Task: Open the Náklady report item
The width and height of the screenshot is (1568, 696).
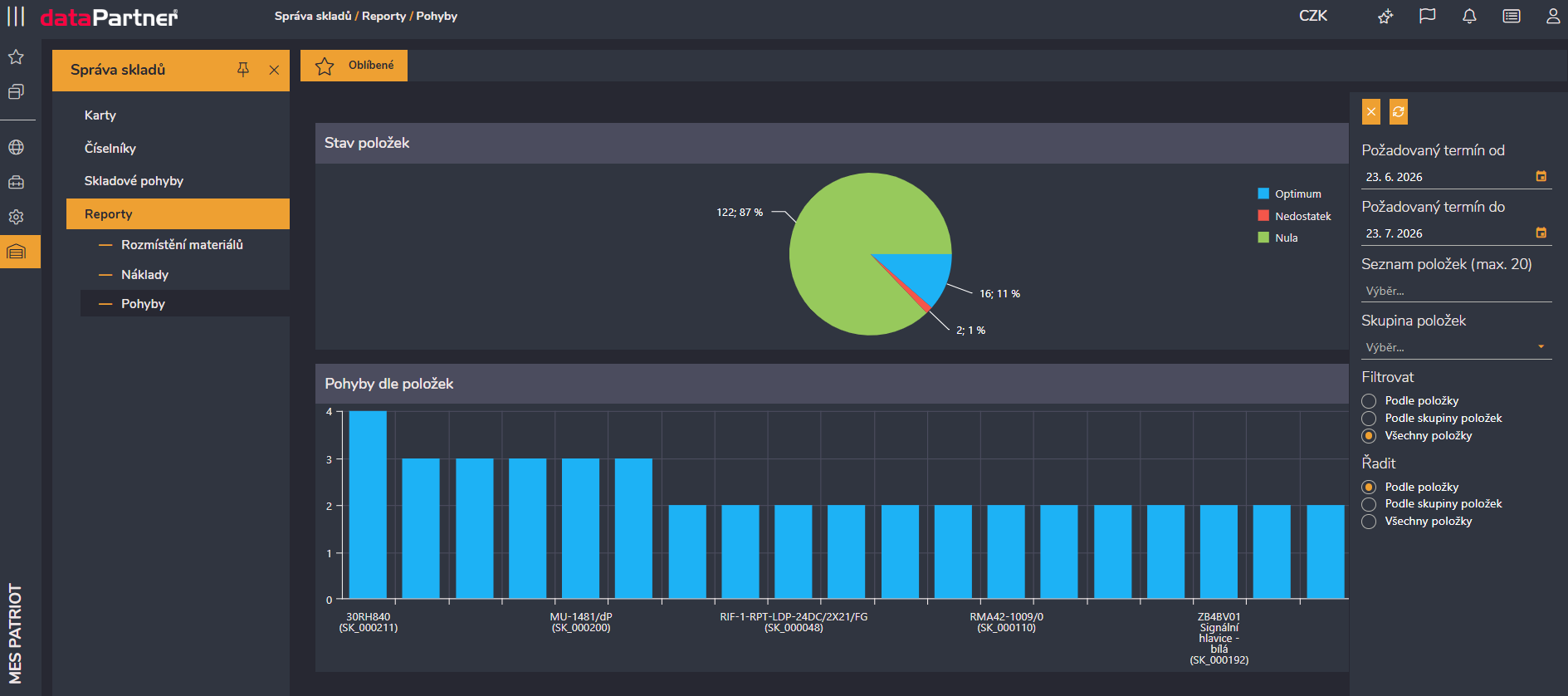Action: coord(144,274)
